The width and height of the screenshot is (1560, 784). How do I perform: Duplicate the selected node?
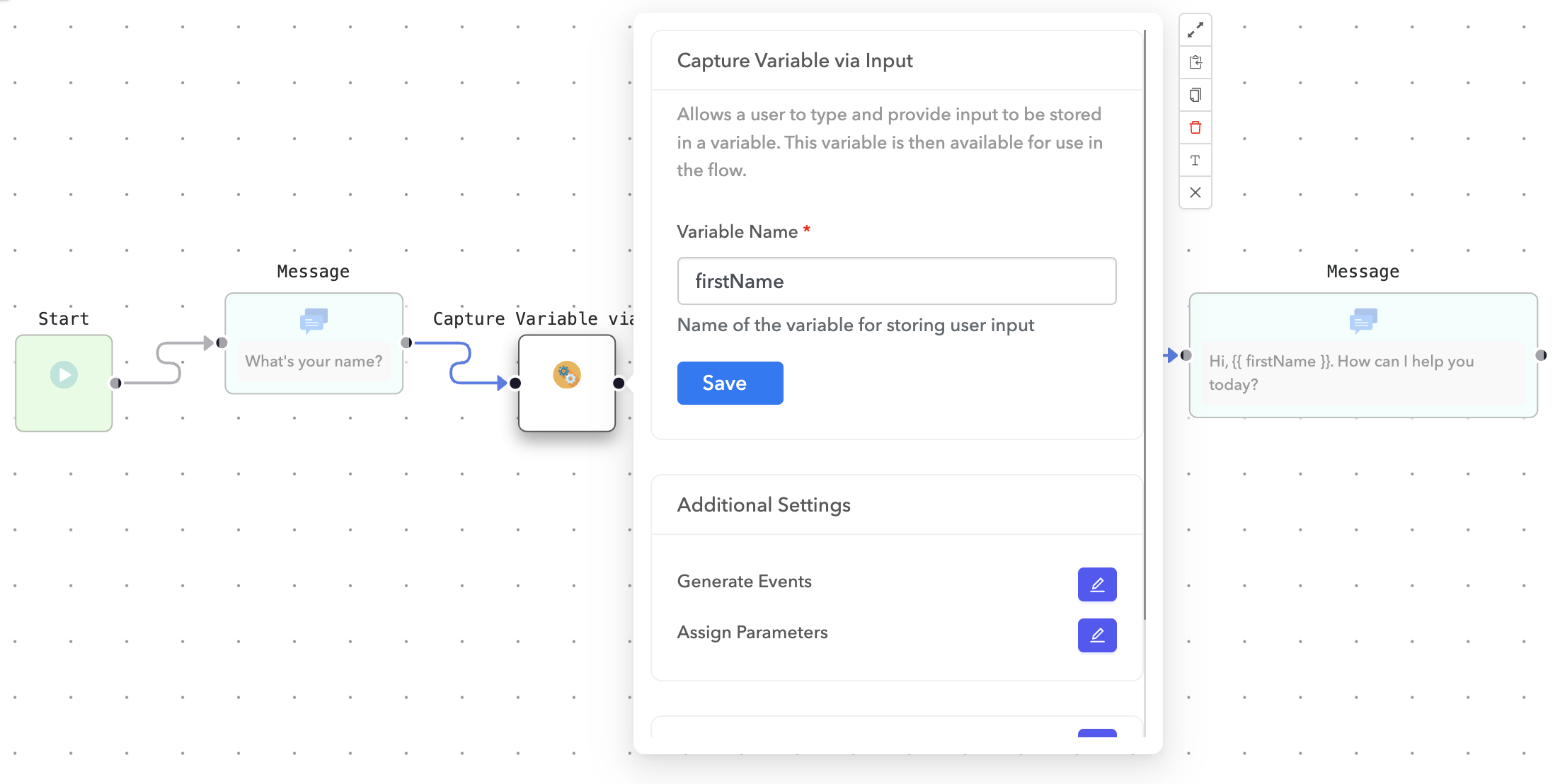[x=1195, y=95]
